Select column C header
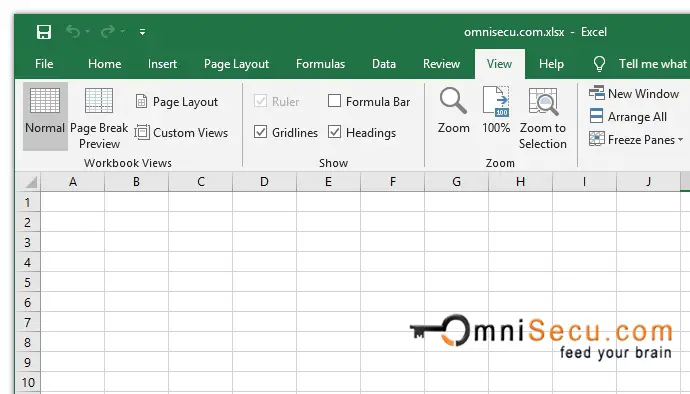The width and height of the screenshot is (690, 394). pyautogui.click(x=201, y=182)
